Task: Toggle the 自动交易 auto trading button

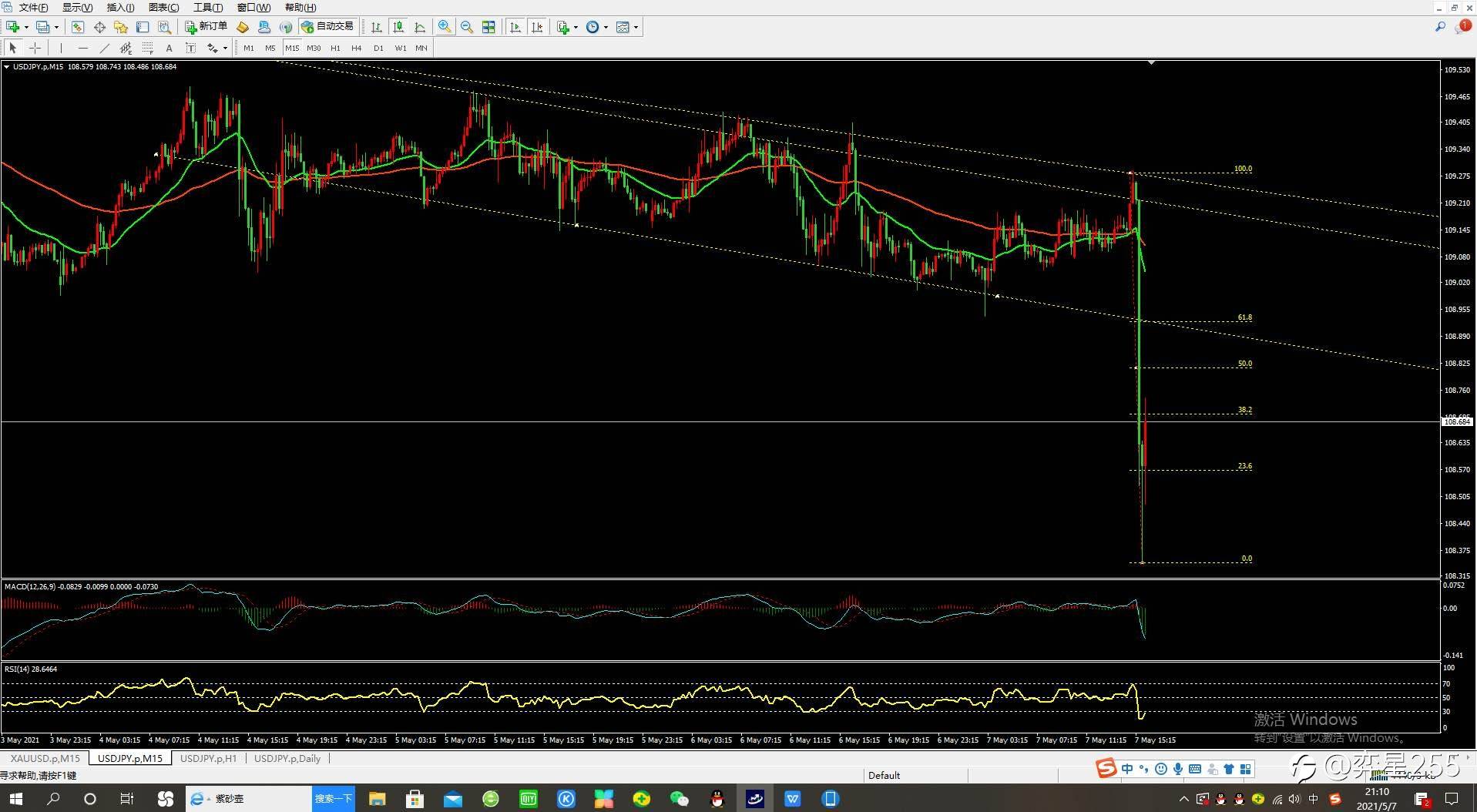Action: click(x=327, y=27)
